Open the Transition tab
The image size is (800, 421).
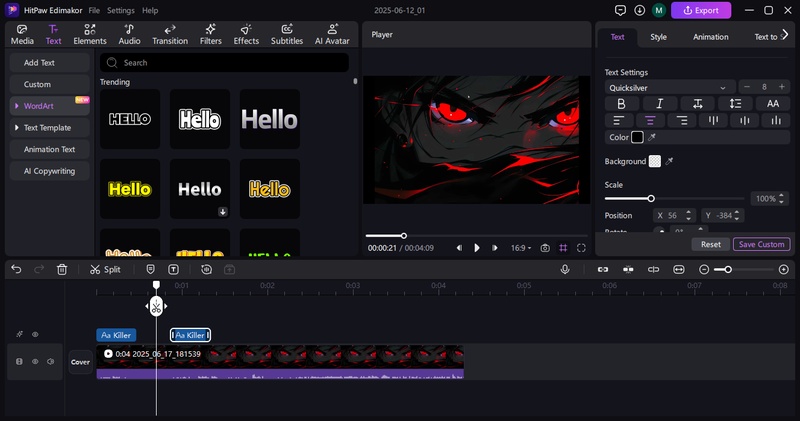170,35
